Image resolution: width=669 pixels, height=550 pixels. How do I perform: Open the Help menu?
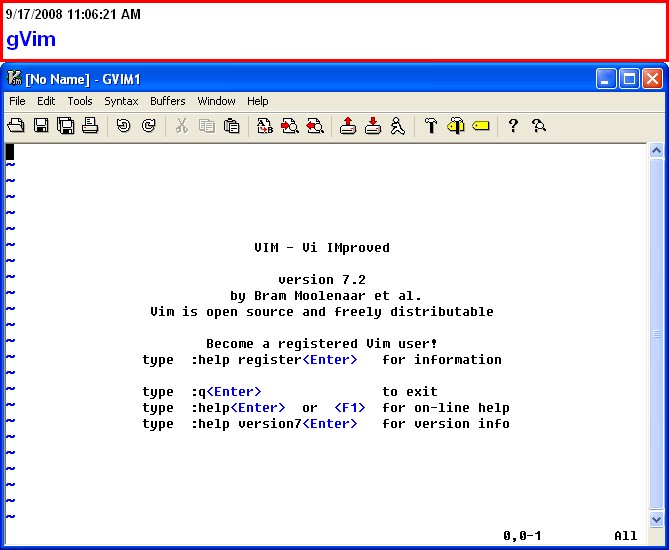click(x=257, y=101)
